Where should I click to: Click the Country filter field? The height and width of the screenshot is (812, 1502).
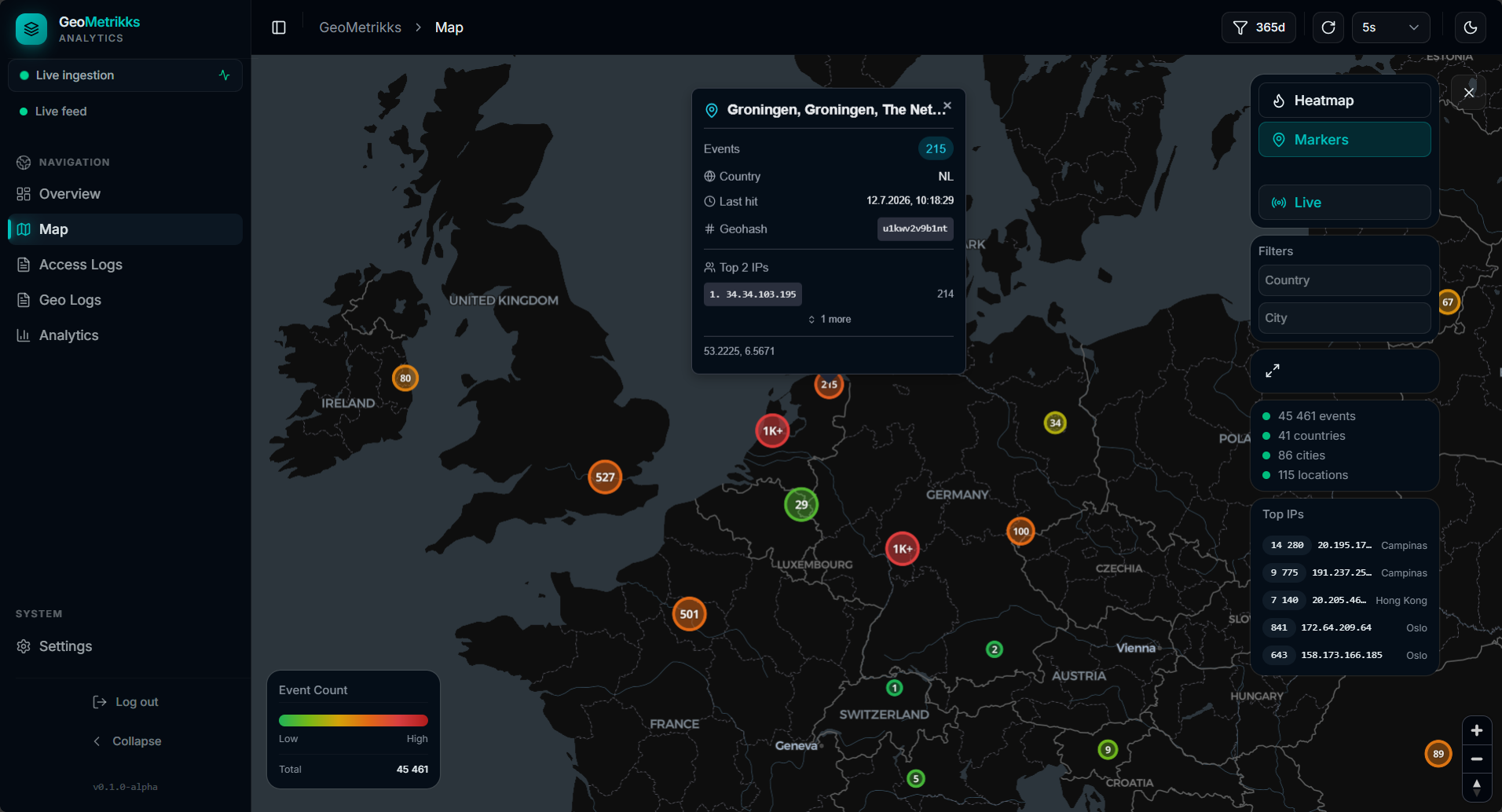pos(1344,280)
